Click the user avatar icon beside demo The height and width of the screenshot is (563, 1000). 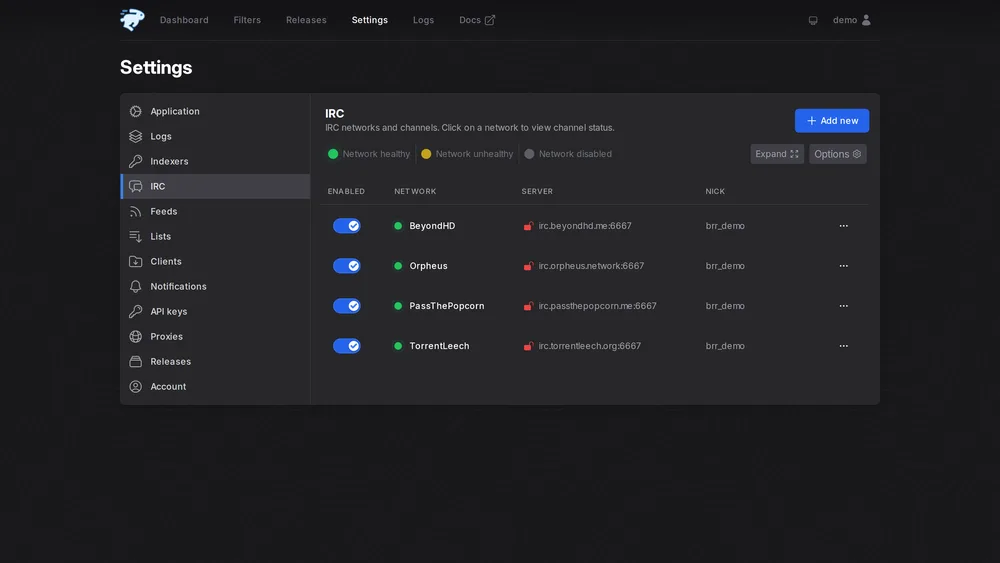866,20
